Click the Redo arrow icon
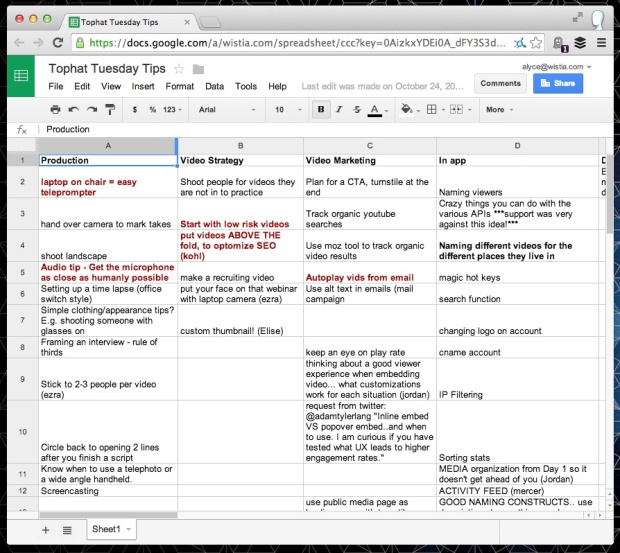 coord(92,109)
